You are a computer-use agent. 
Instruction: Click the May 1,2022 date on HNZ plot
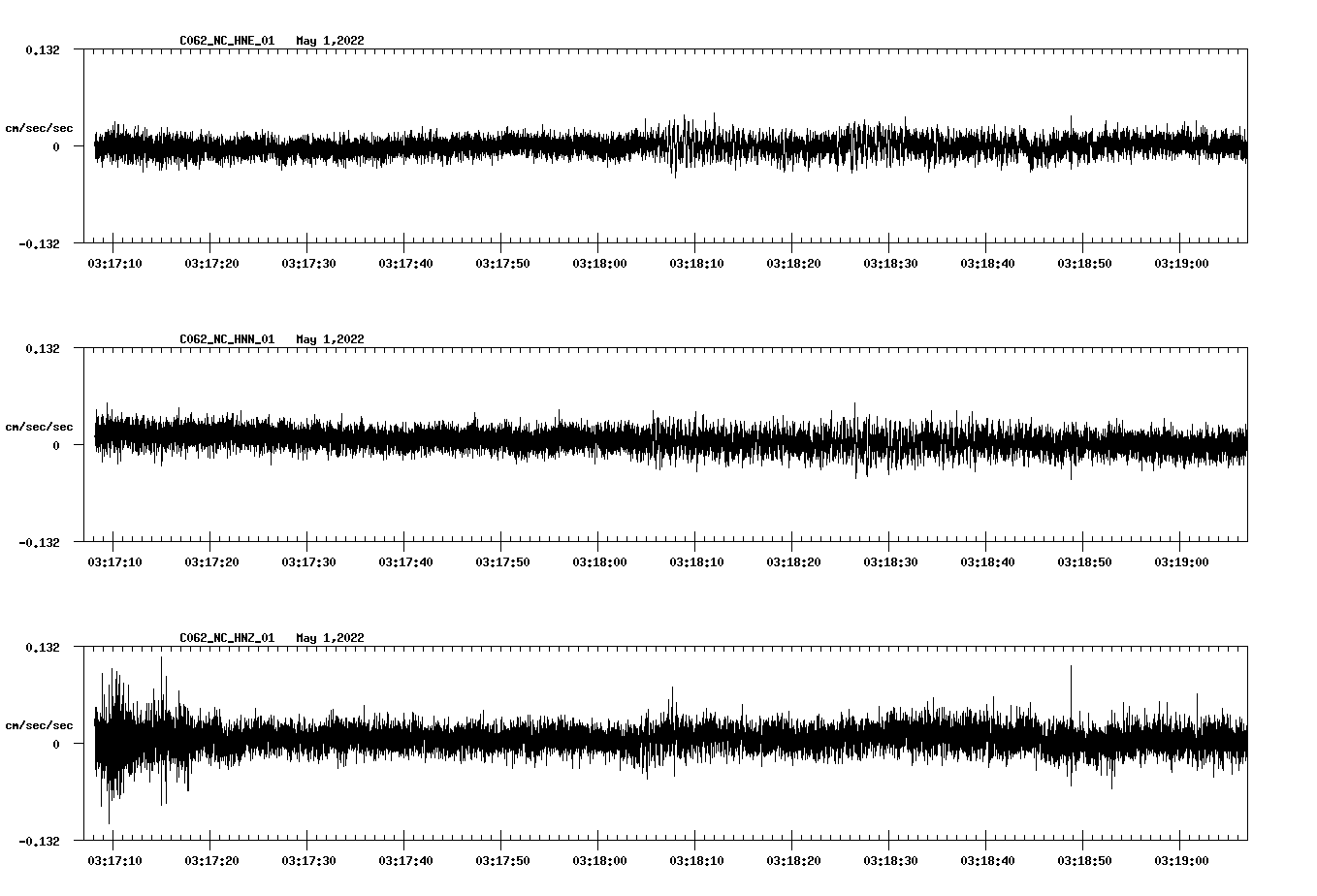331,638
